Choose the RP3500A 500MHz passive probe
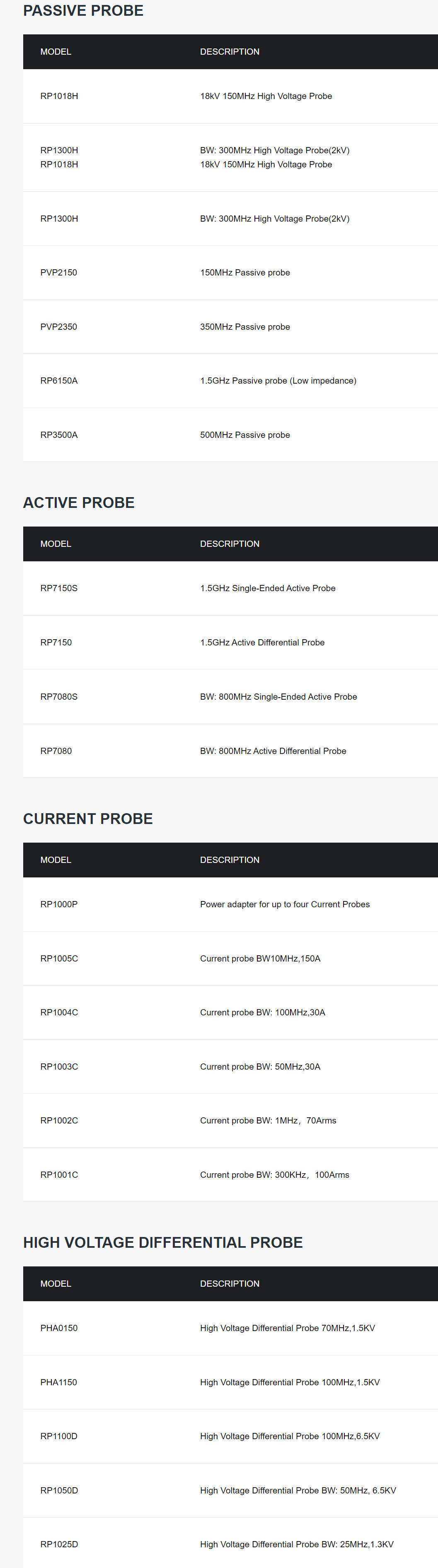438x1568 pixels. [x=230, y=435]
